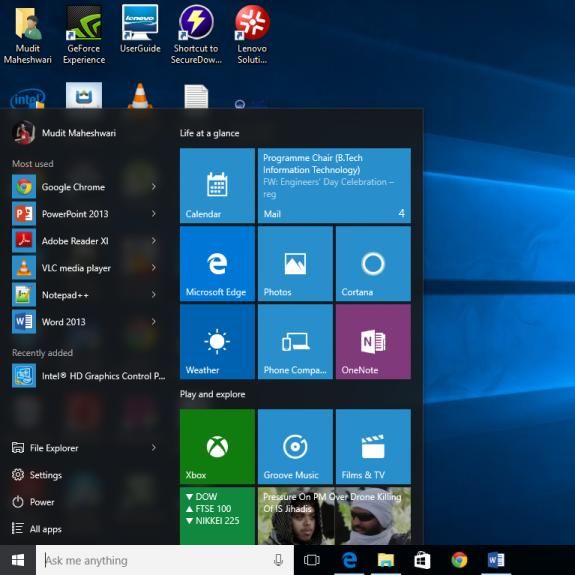Viewport: 575px width, 575px height.
Task: Select the text document desktop icon
Action: pyautogui.click(x=196, y=96)
